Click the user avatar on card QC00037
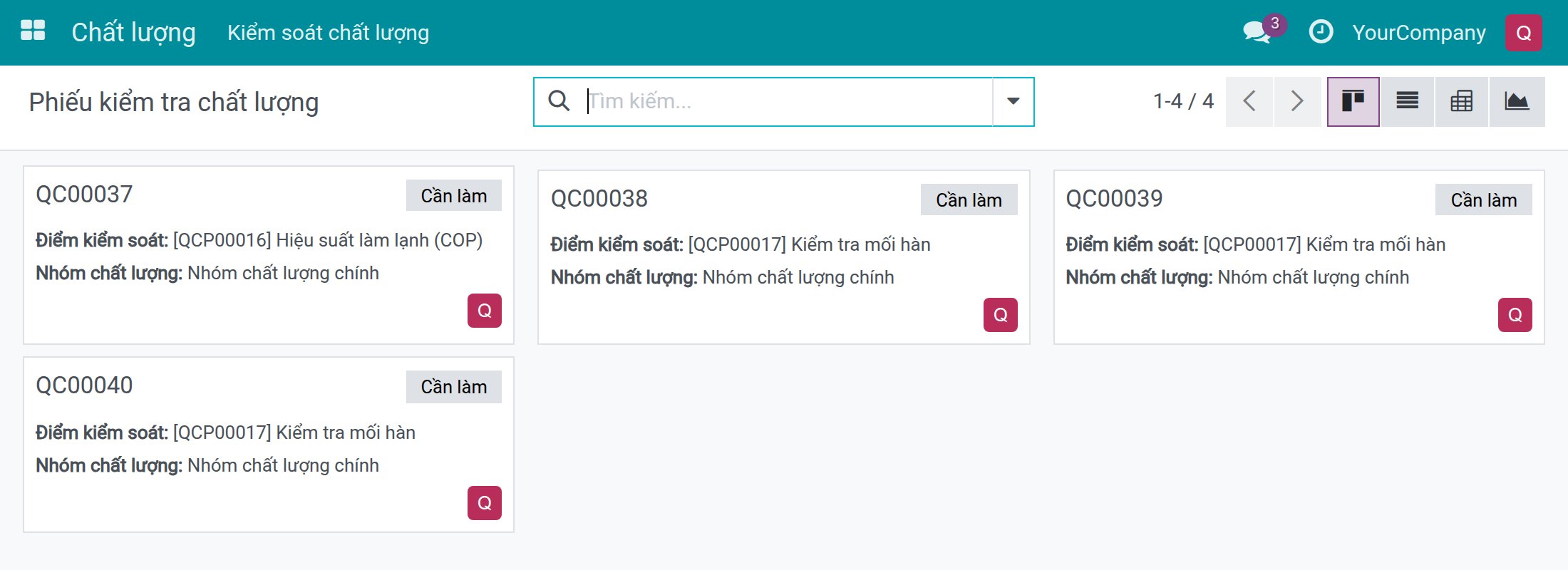 click(485, 311)
